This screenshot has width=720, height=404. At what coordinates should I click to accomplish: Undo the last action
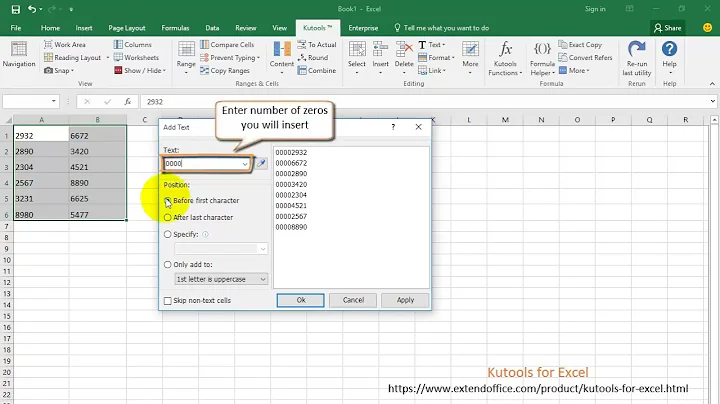[32, 9]
